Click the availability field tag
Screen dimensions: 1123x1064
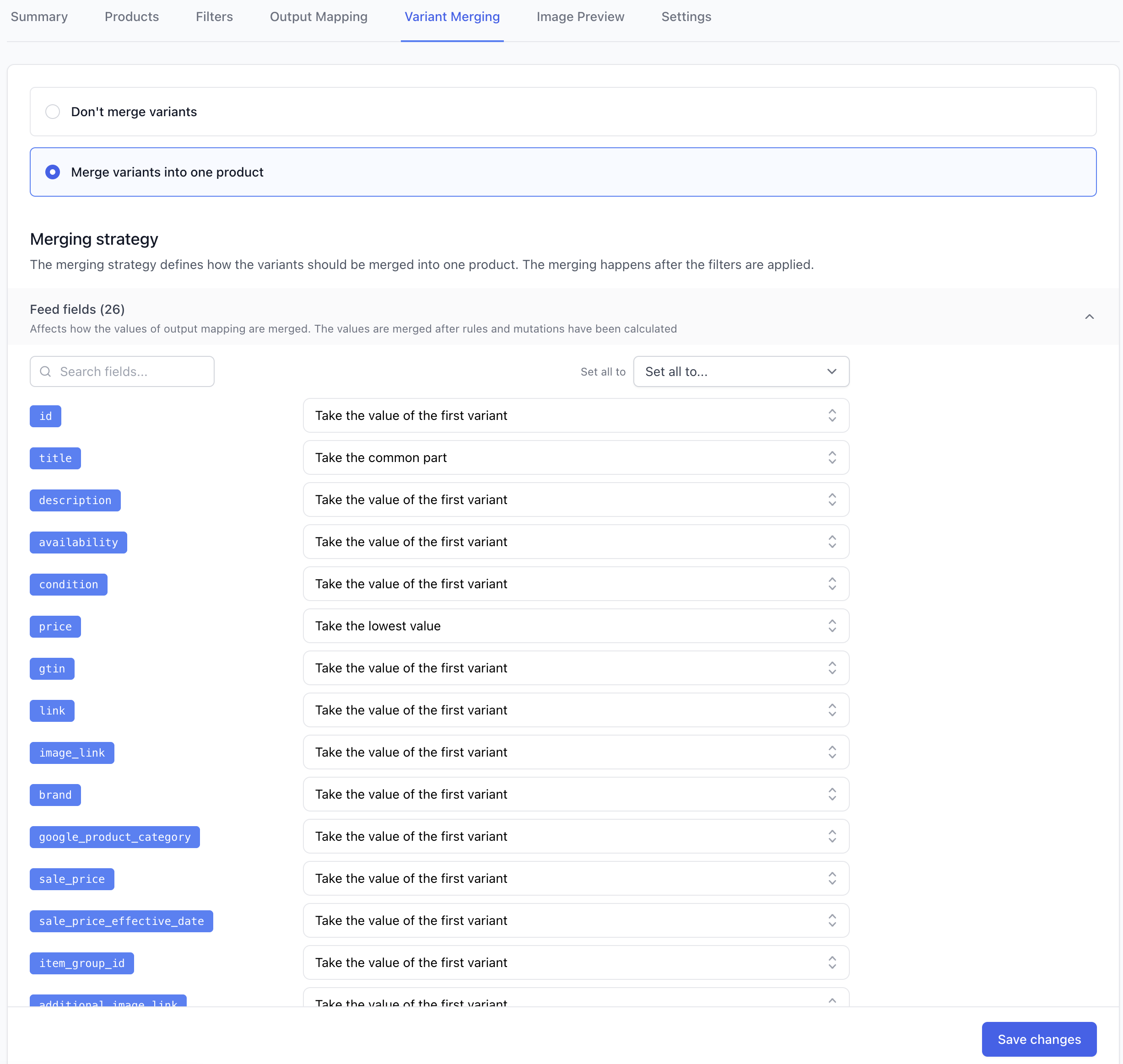click(x=78, y=542)
